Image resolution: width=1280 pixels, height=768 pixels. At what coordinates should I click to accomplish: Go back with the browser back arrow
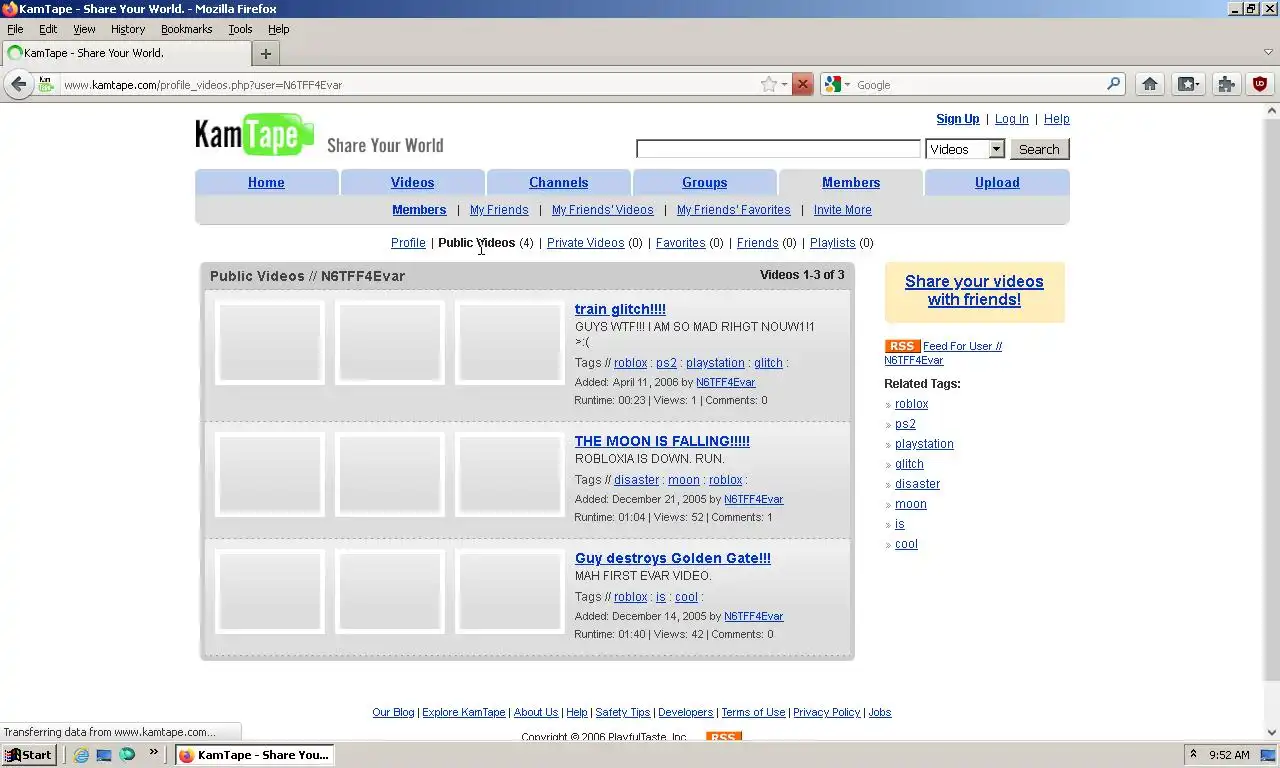[18, 85]
